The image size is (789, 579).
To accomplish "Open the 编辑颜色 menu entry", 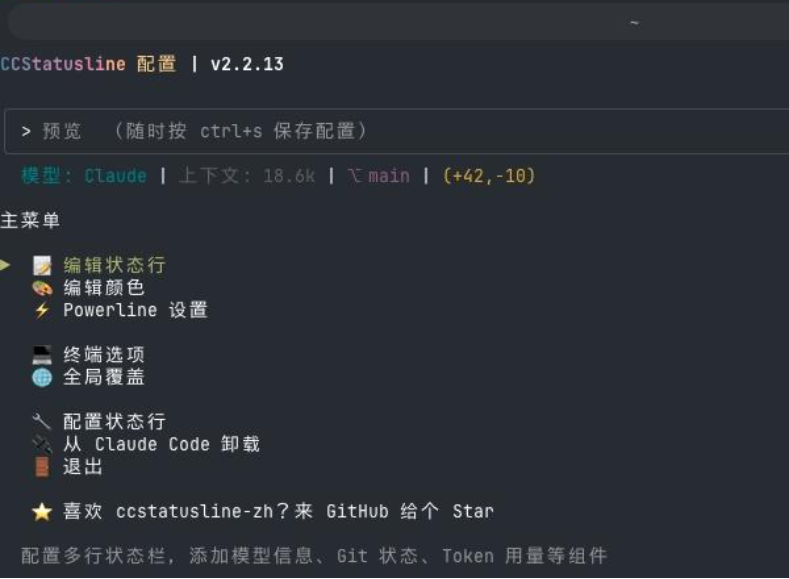I will pyautogui.click(x=104, y=288).
